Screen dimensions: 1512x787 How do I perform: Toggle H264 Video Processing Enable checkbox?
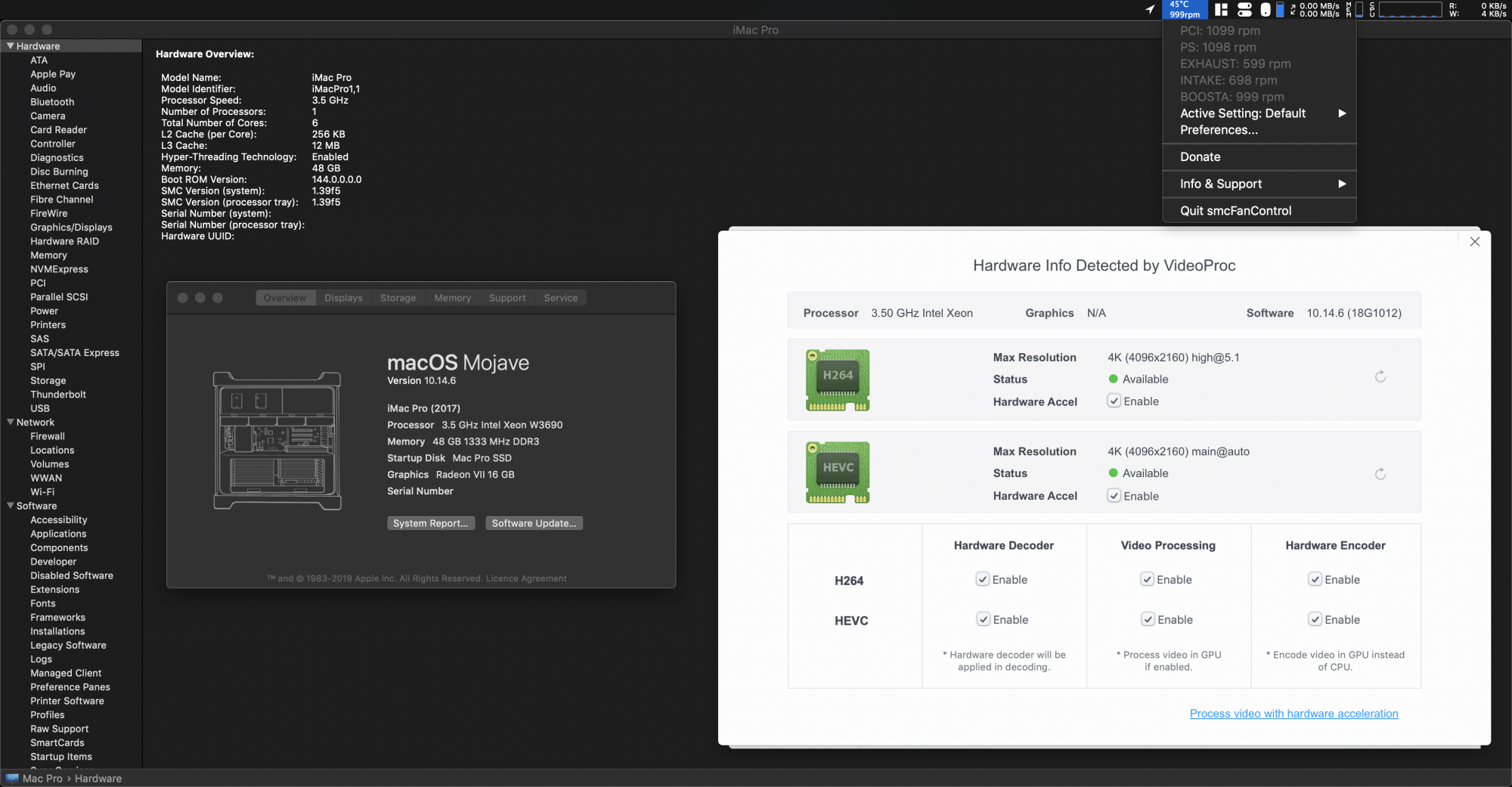[x=1148, y=579]
